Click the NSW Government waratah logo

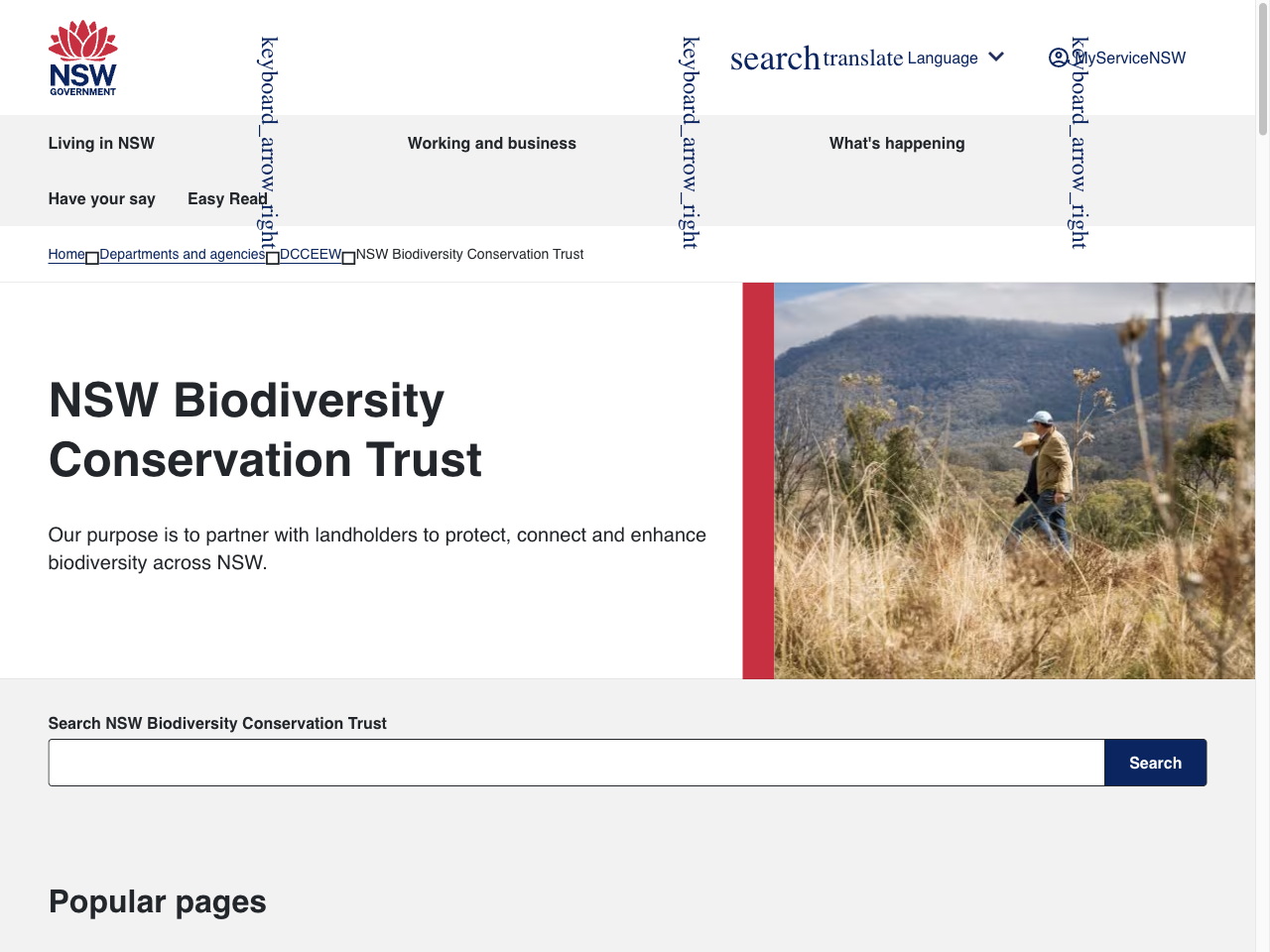[81, 57]
